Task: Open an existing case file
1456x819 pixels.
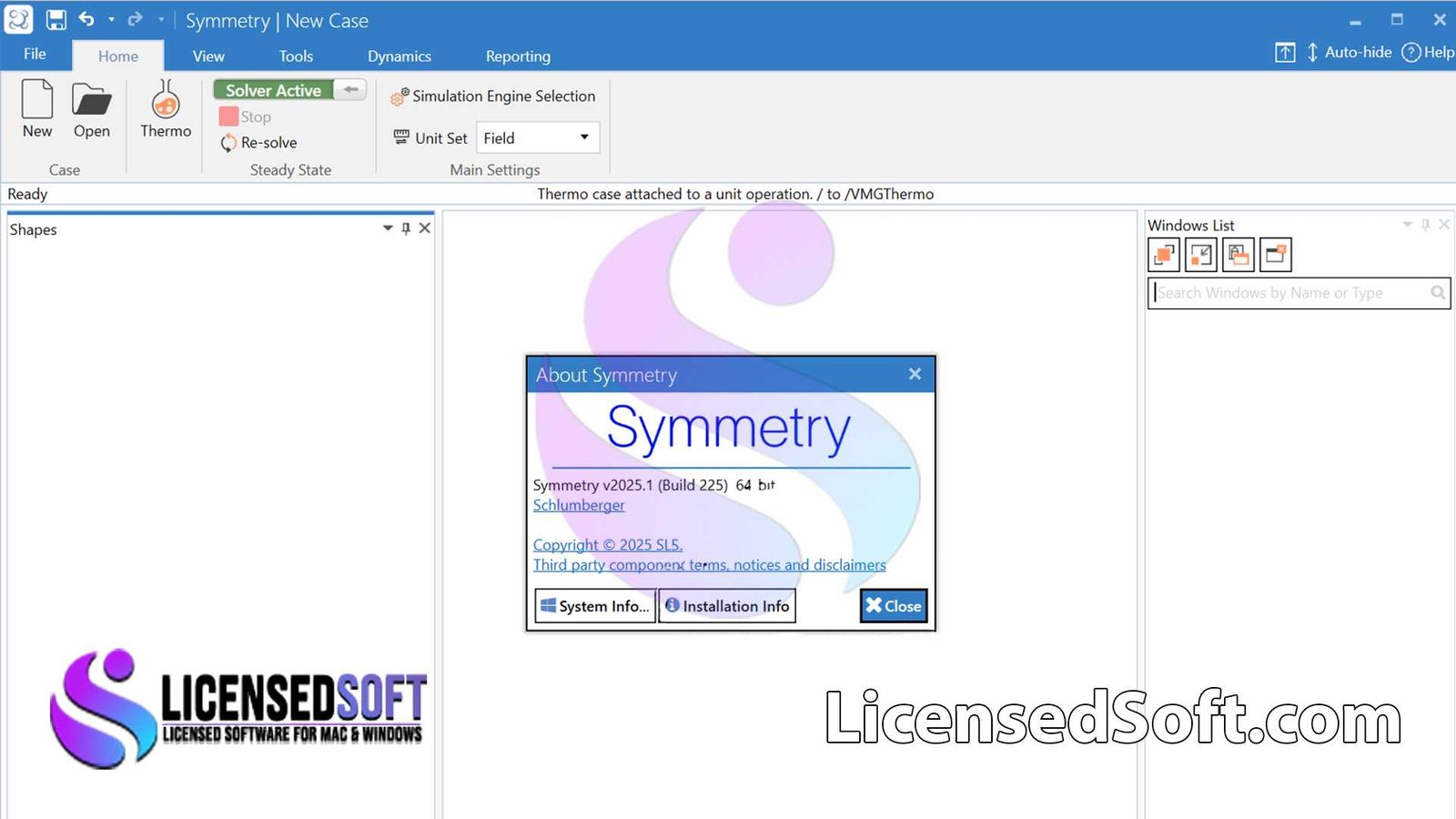Action: [x=91, y=109]
